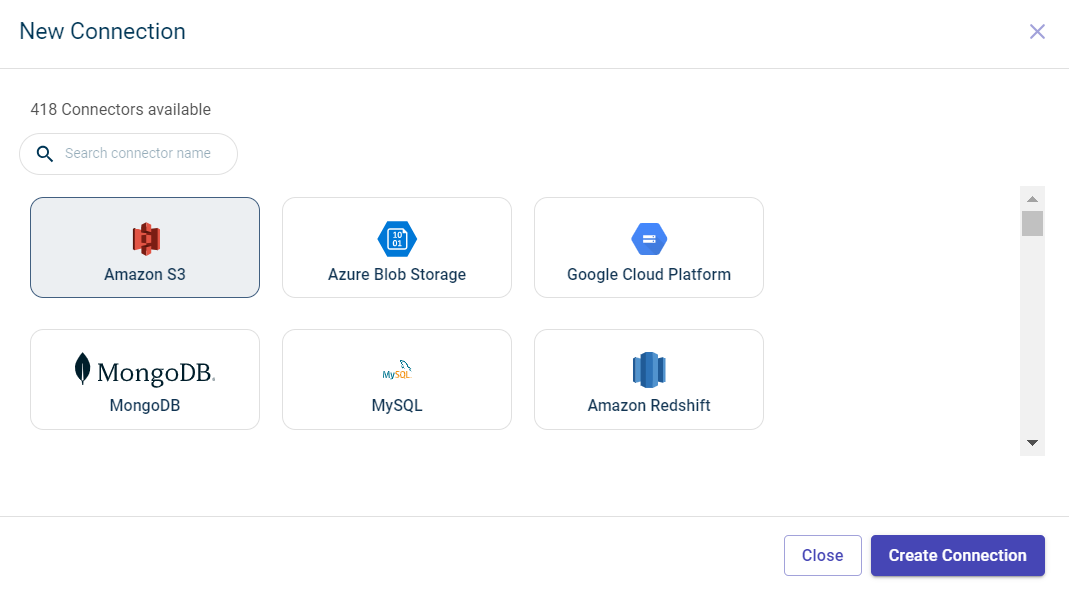Click the Azure Blob Storage hexagon icon
The image size is (1069, 591).
point(397,239)
